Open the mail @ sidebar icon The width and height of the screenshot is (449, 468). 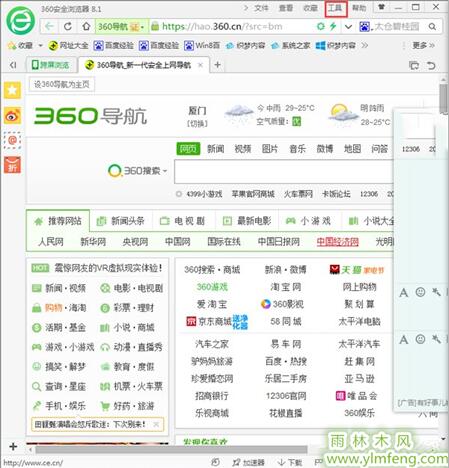click(12, 140)
